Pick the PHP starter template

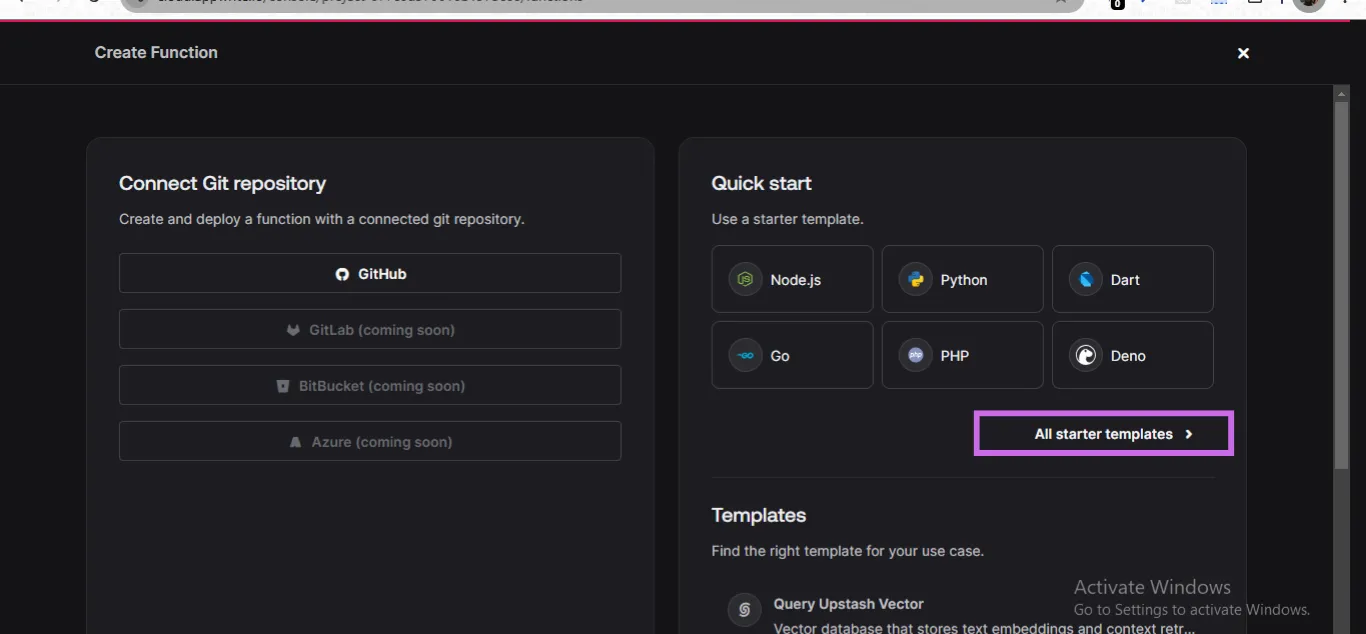pos(962,355)
